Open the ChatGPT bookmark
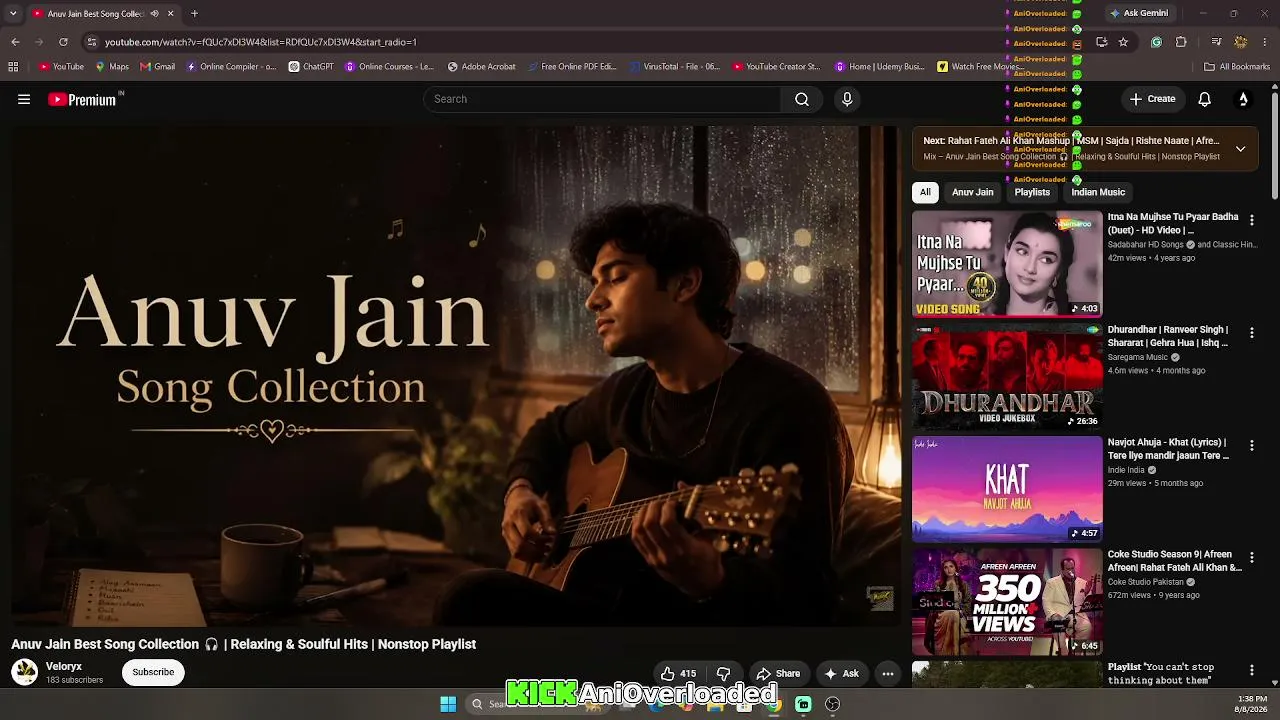The height and width of the screenshot is (720, 1280). click(x=311, y=67)
